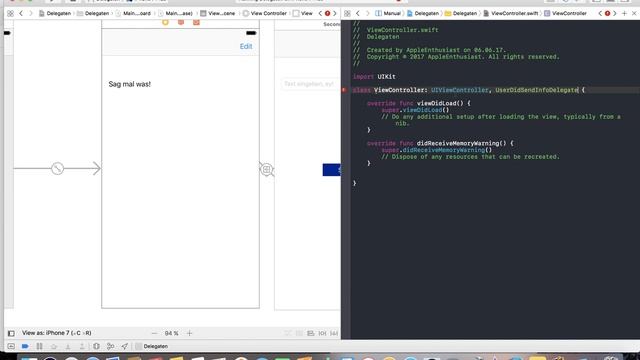The height and width of the screenshot is (360, 640).
Task: Select the segue icon between the scenes
Action: 267,169
